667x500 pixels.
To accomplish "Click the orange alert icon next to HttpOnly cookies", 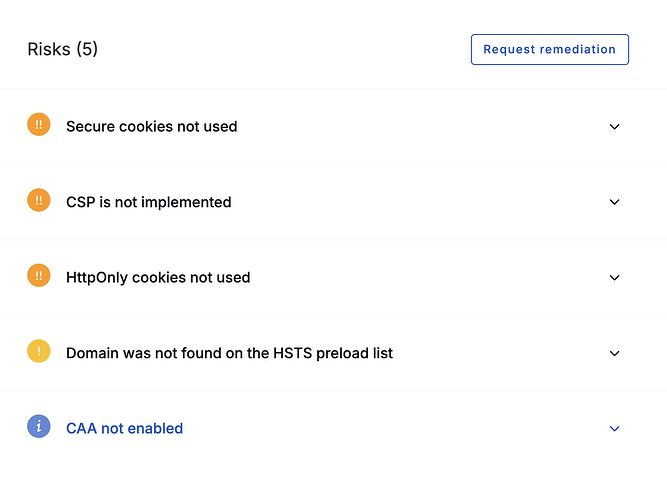I will 38,276.
